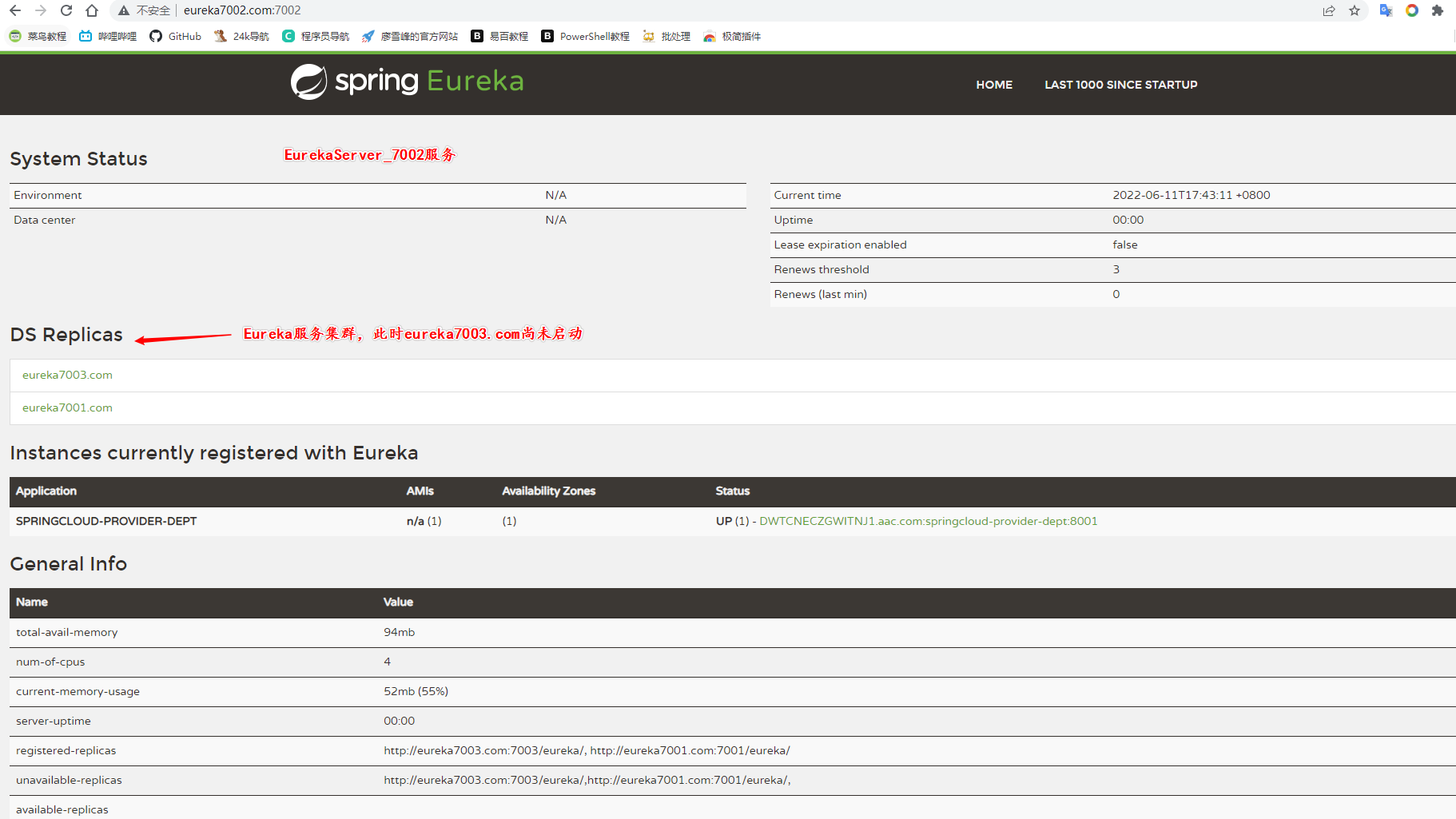Click the Spring Eureka logo
1456x819 pixels.
407,82
